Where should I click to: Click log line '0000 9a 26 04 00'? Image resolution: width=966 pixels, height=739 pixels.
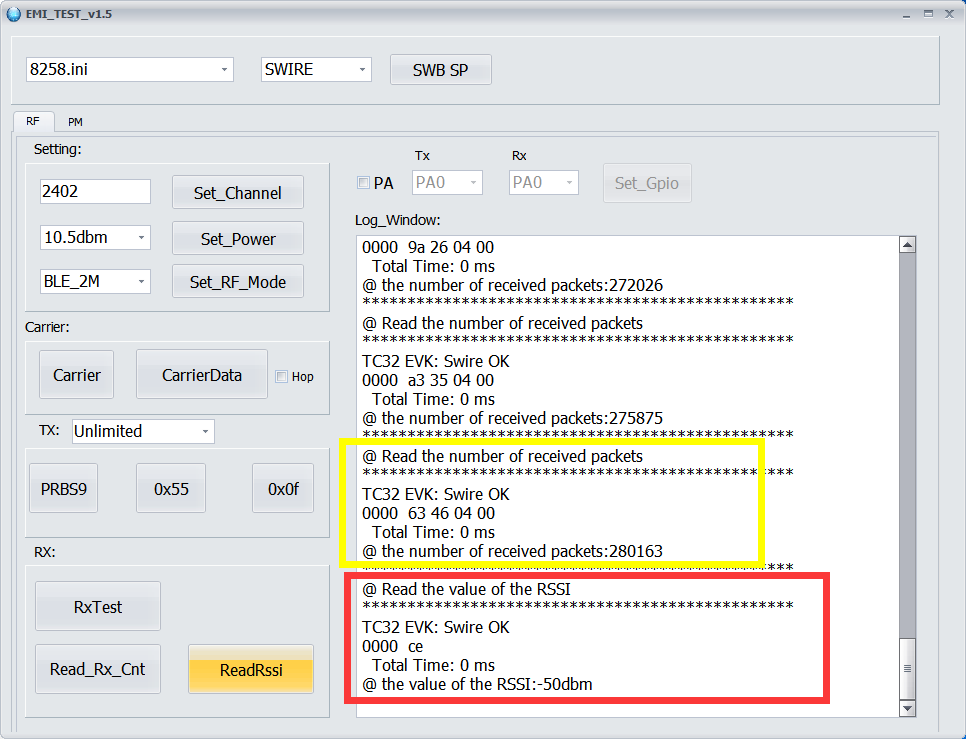pyautogui.click(x=428, y=247)
